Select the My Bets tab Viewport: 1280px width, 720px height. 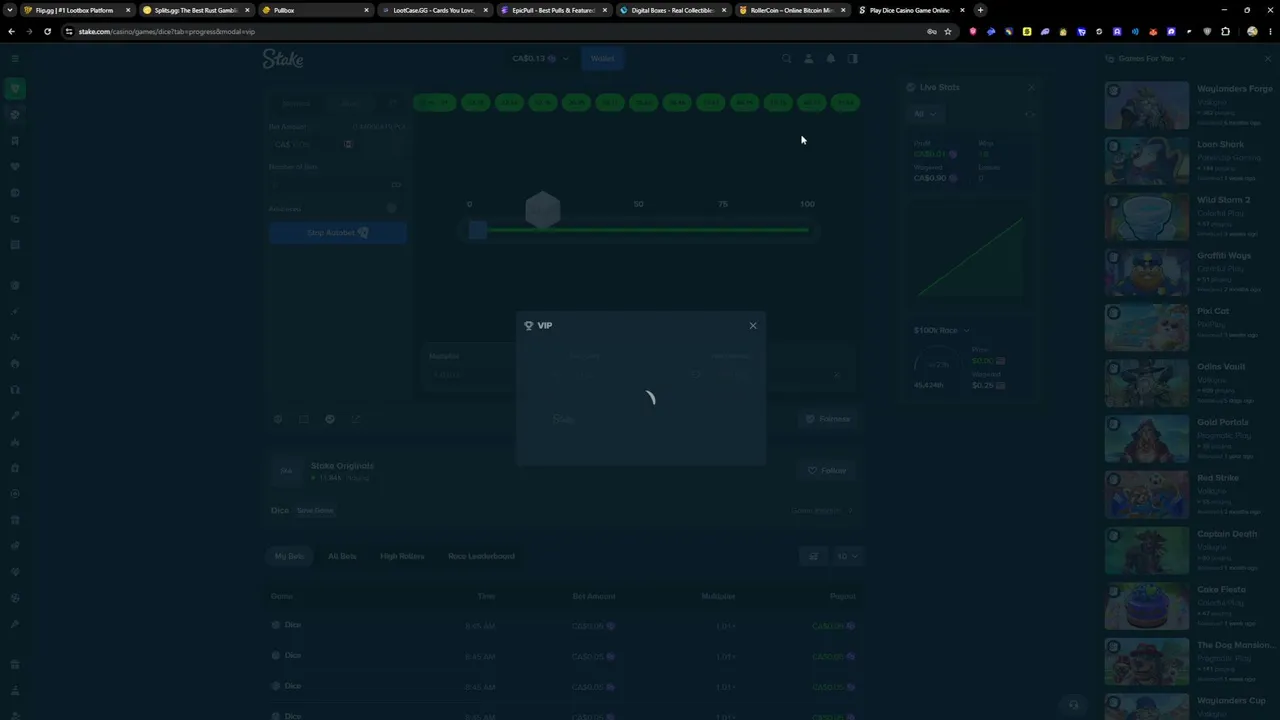(x=289, y=556)
